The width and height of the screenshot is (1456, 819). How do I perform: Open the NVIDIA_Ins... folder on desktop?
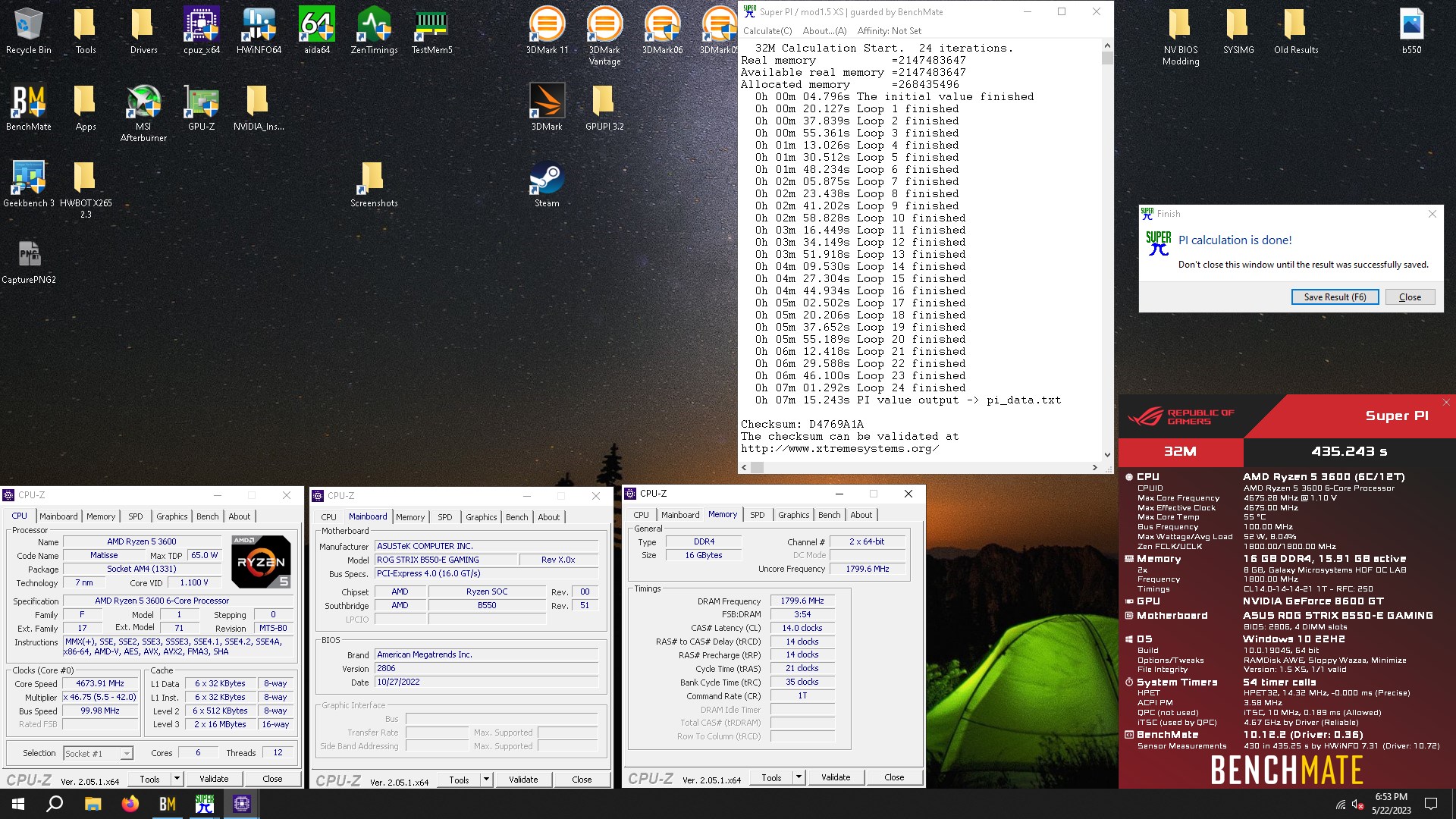point(259,107)
